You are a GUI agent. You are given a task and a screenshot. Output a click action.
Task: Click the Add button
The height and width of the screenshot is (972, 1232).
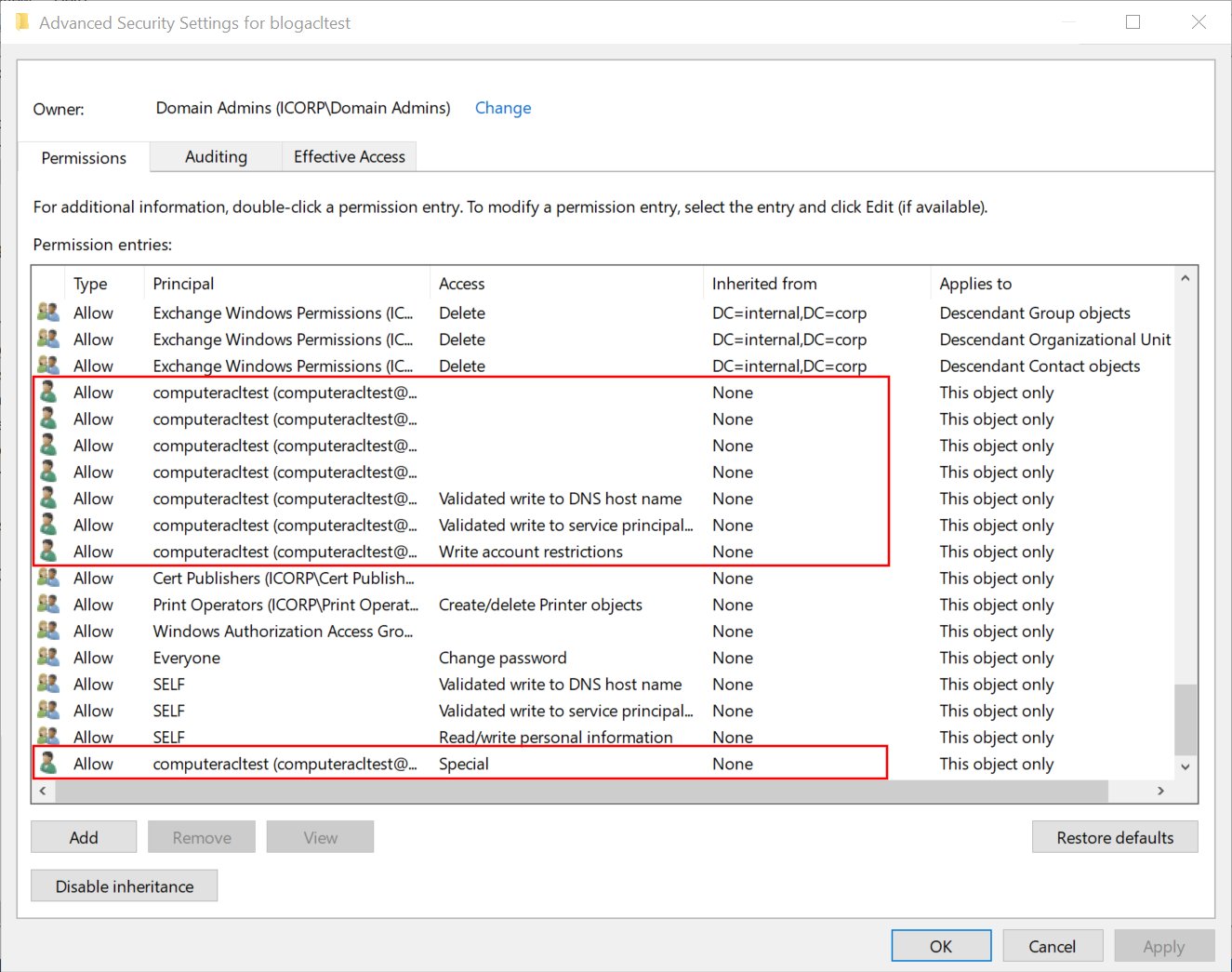(83, 836)
